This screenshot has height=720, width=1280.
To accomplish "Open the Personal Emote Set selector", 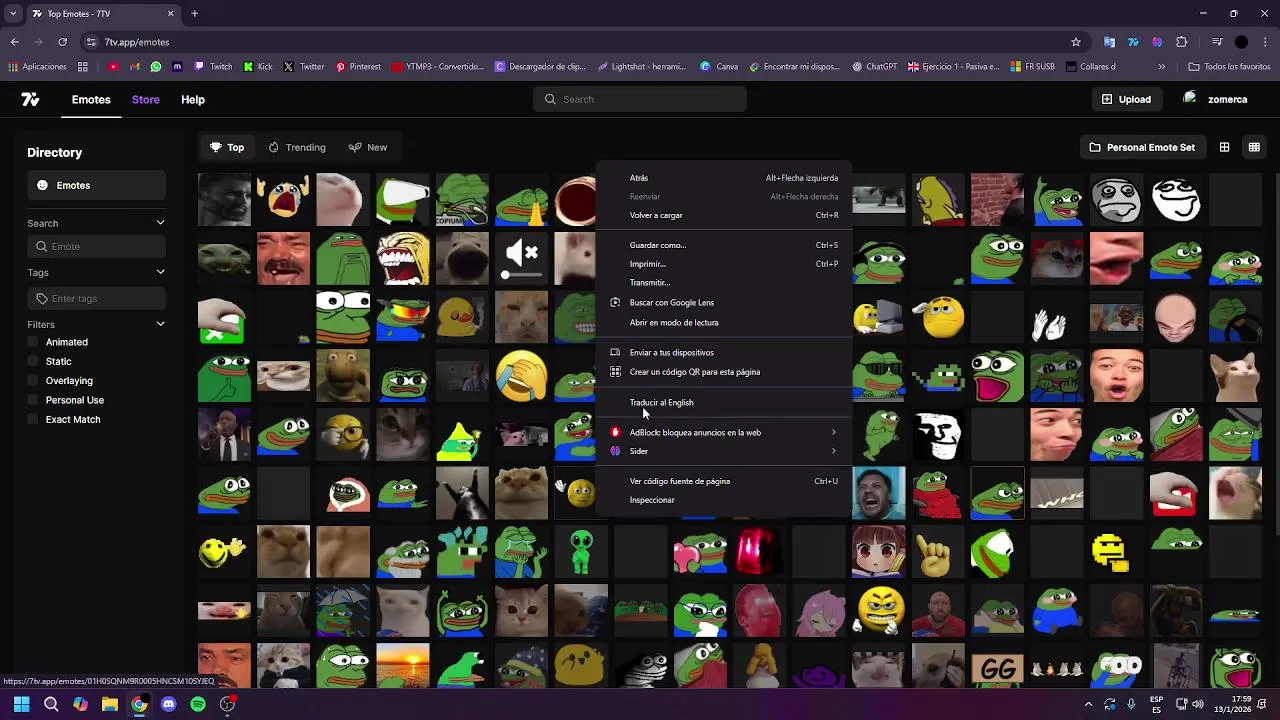I will (1142, 147).
